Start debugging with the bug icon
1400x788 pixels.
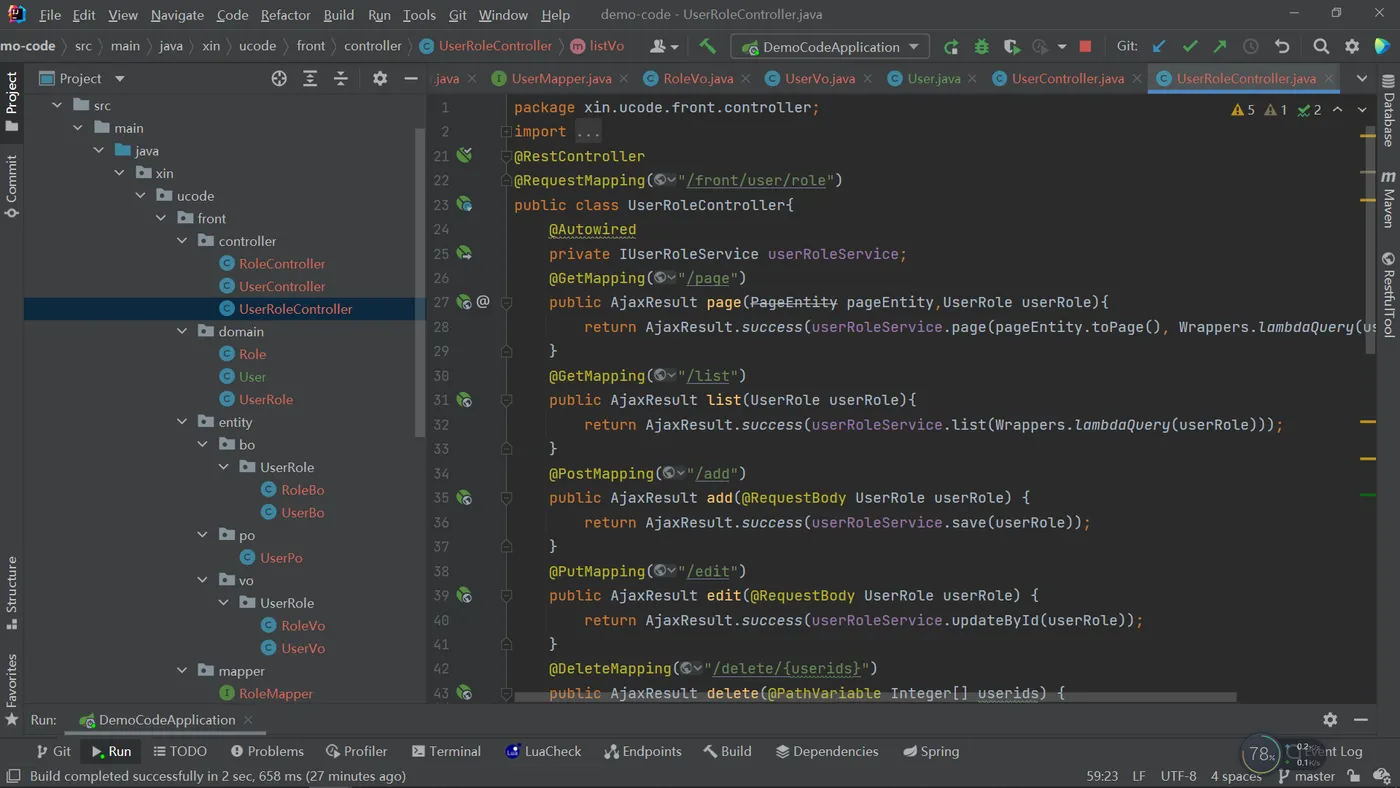(981, 46)
